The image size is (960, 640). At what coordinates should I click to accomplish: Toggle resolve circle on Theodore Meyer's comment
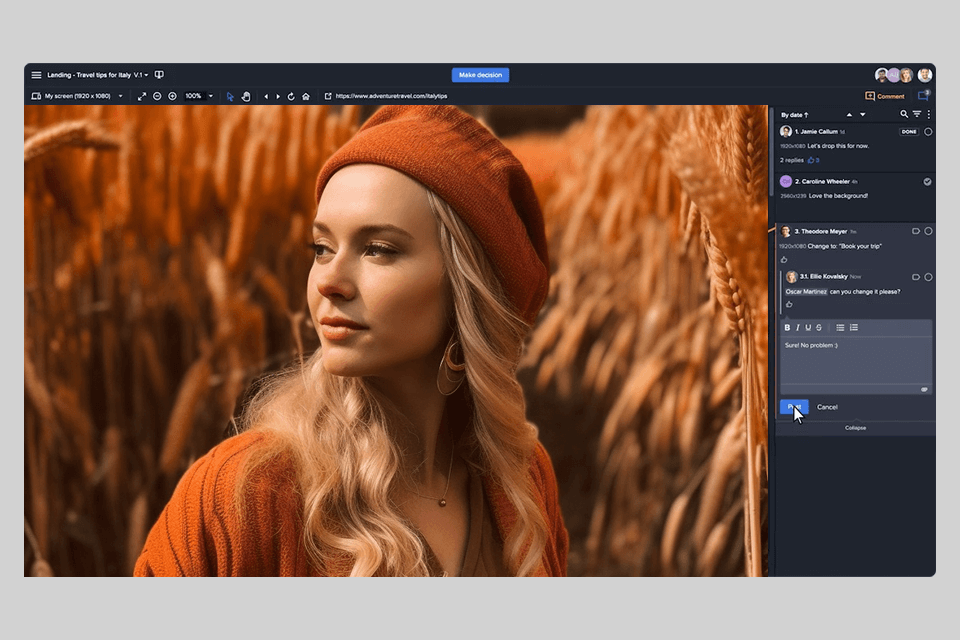928,231
